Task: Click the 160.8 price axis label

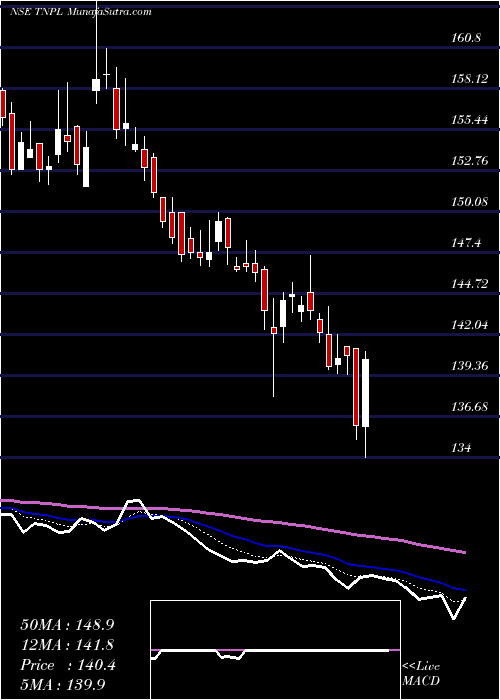Action: click(x=466, y=38)
